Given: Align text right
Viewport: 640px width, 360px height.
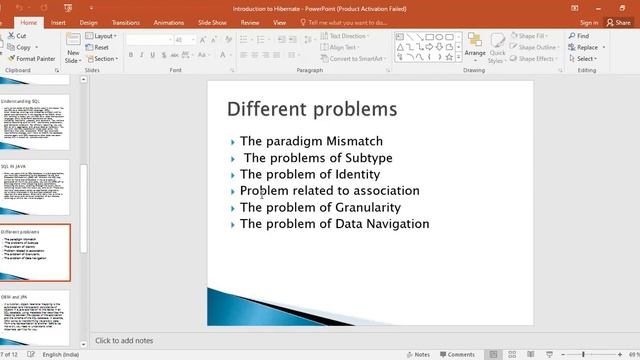Looking at the screenshot, I should point(266,55).
